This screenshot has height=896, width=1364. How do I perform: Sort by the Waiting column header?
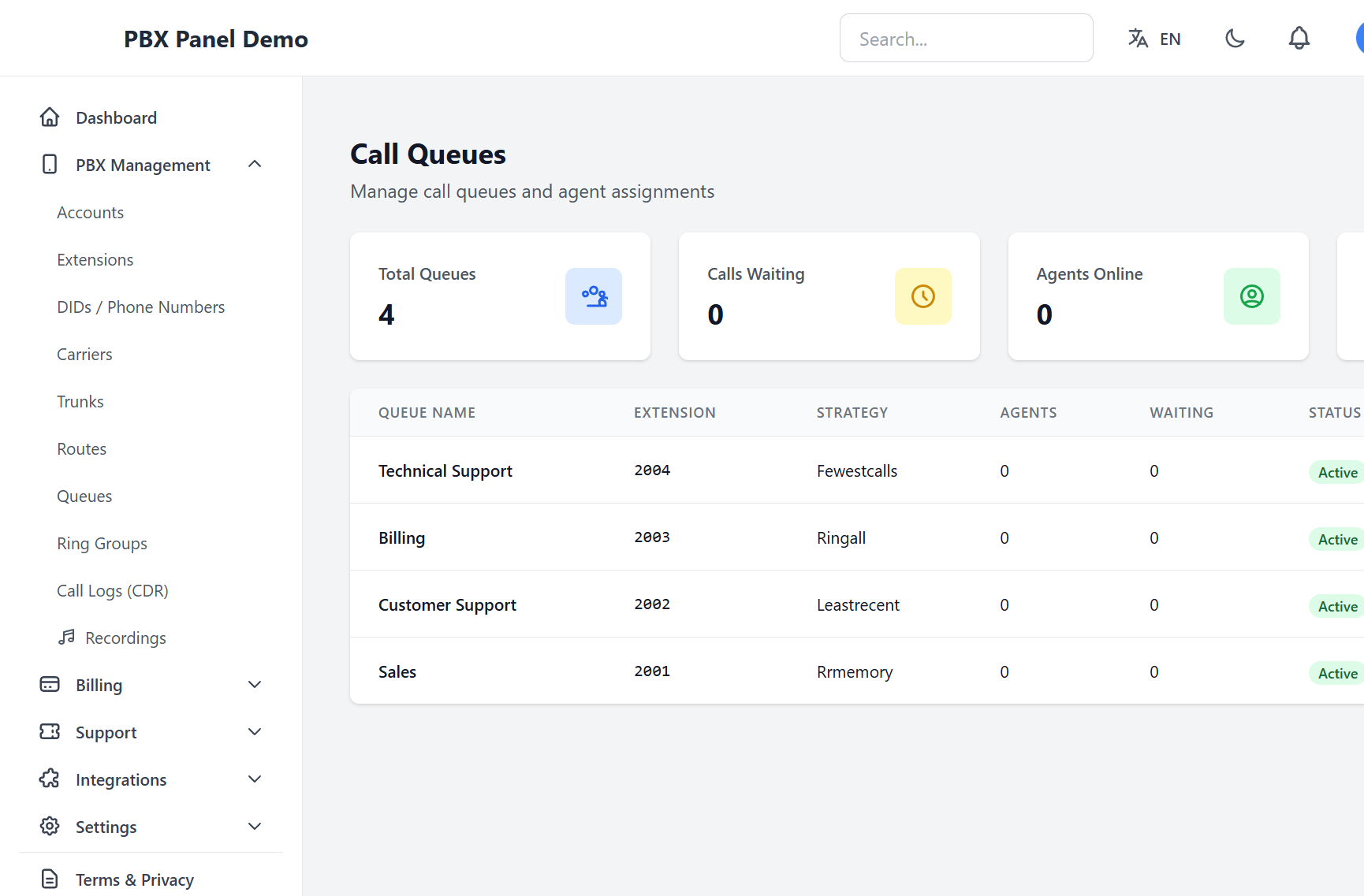[x=1181, y=412]
